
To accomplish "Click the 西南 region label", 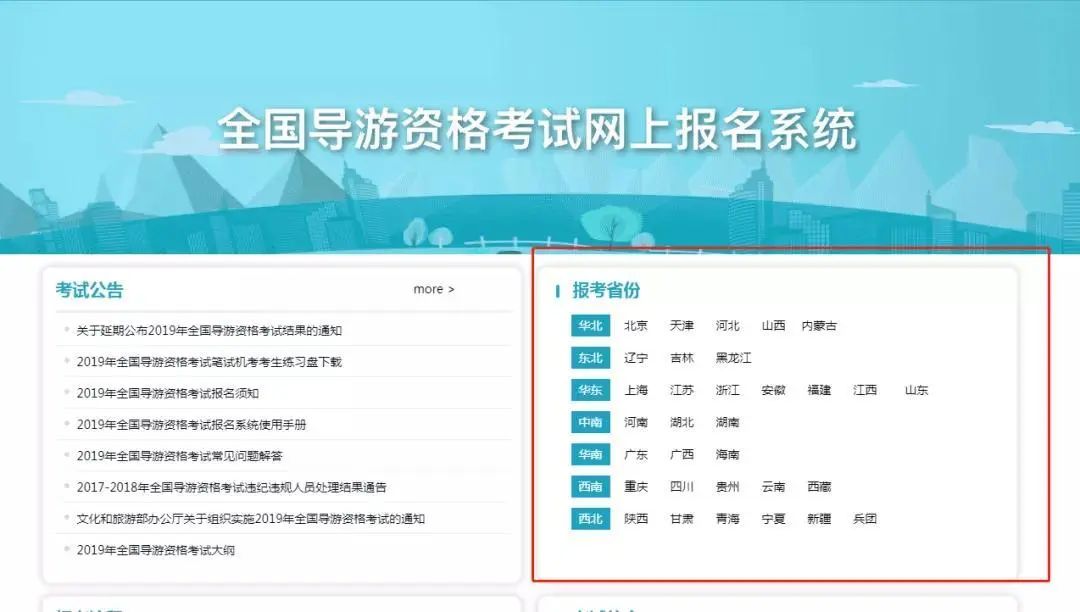I will point(590,487).
